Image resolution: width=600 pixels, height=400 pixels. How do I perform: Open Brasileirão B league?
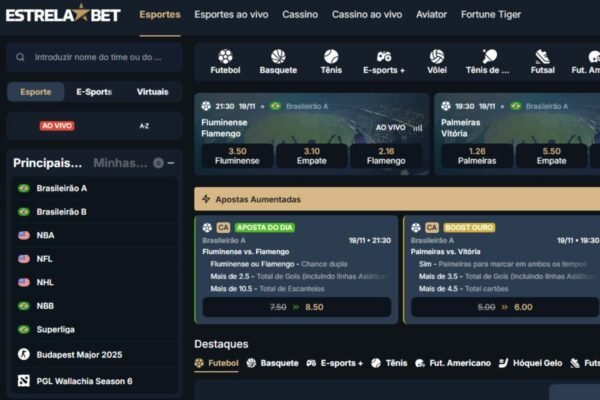[94, 212]
